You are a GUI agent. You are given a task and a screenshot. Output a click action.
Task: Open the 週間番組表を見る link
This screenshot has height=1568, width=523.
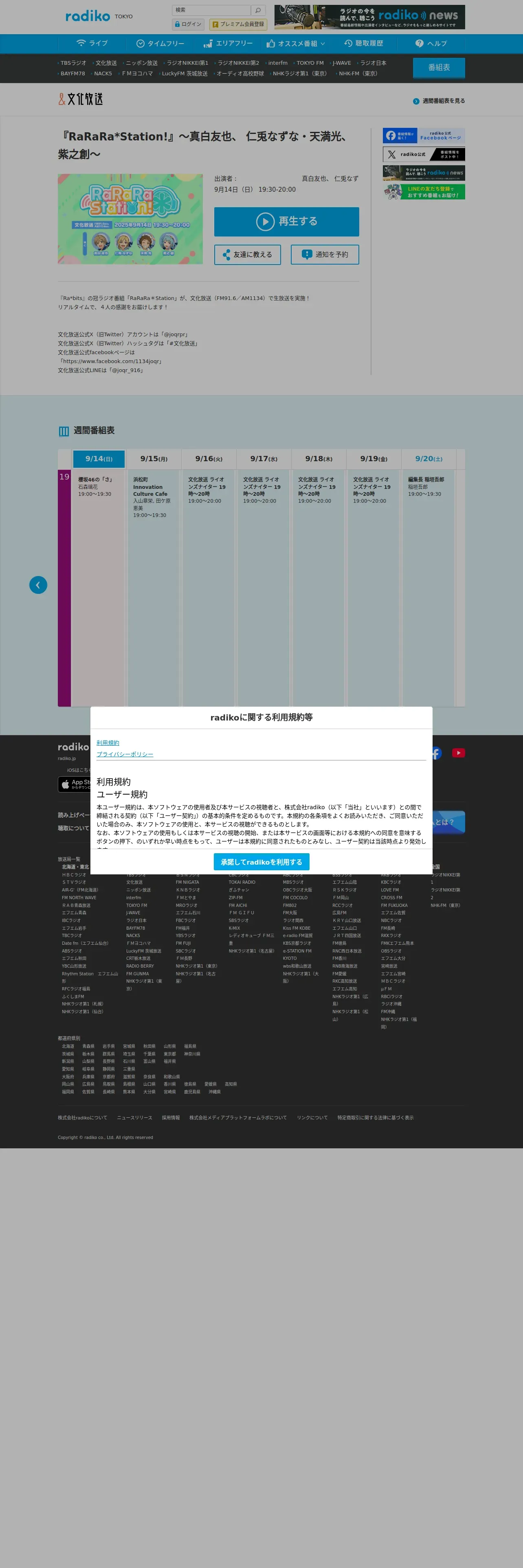(439, 101)
